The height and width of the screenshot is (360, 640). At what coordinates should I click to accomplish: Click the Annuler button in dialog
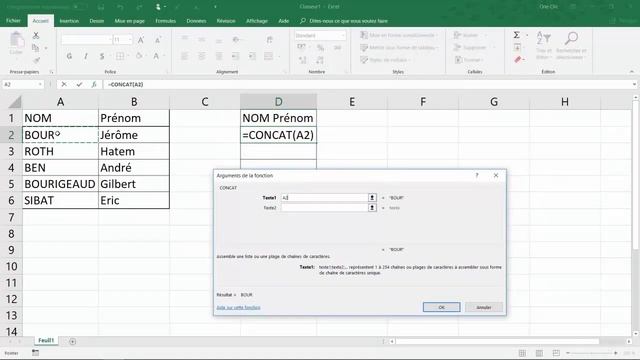click(484, 307)
